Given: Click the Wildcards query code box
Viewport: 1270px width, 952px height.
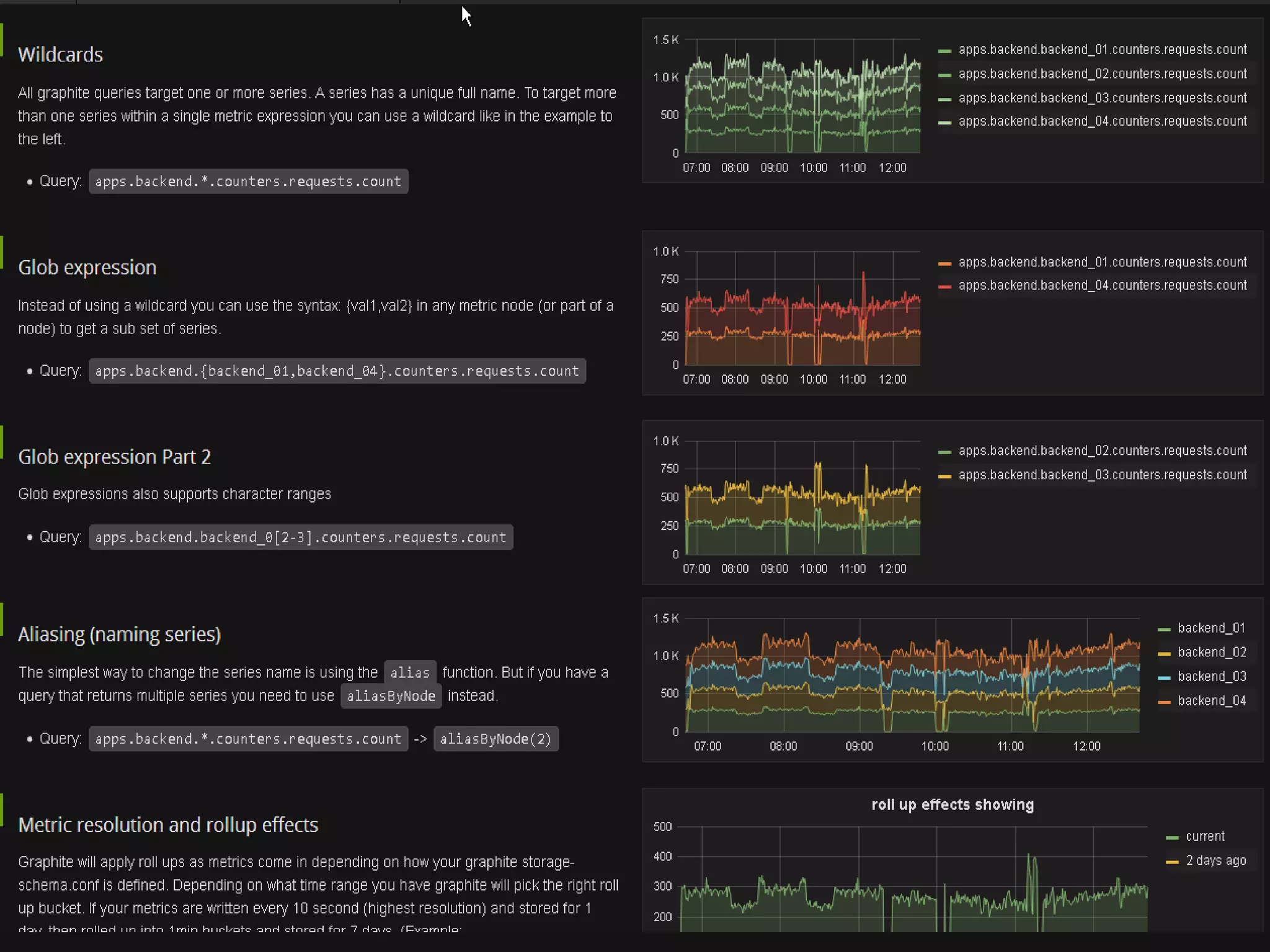Looking at the screenshot, I should pos(248,182).
